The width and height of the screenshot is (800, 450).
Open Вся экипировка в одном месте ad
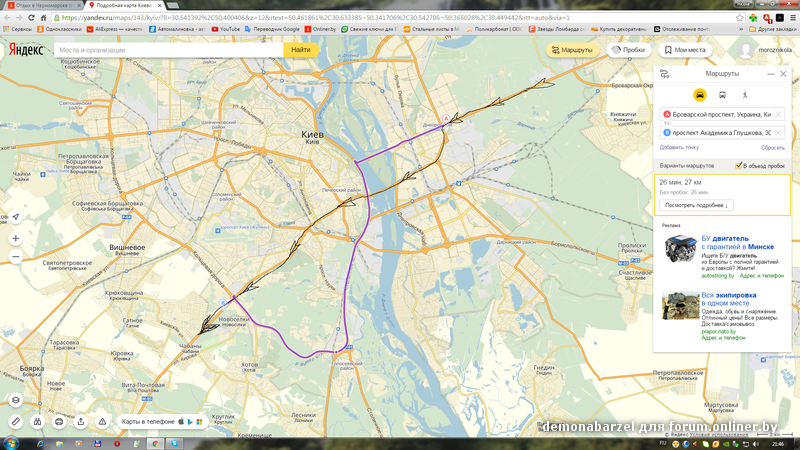tap(729, 299)
